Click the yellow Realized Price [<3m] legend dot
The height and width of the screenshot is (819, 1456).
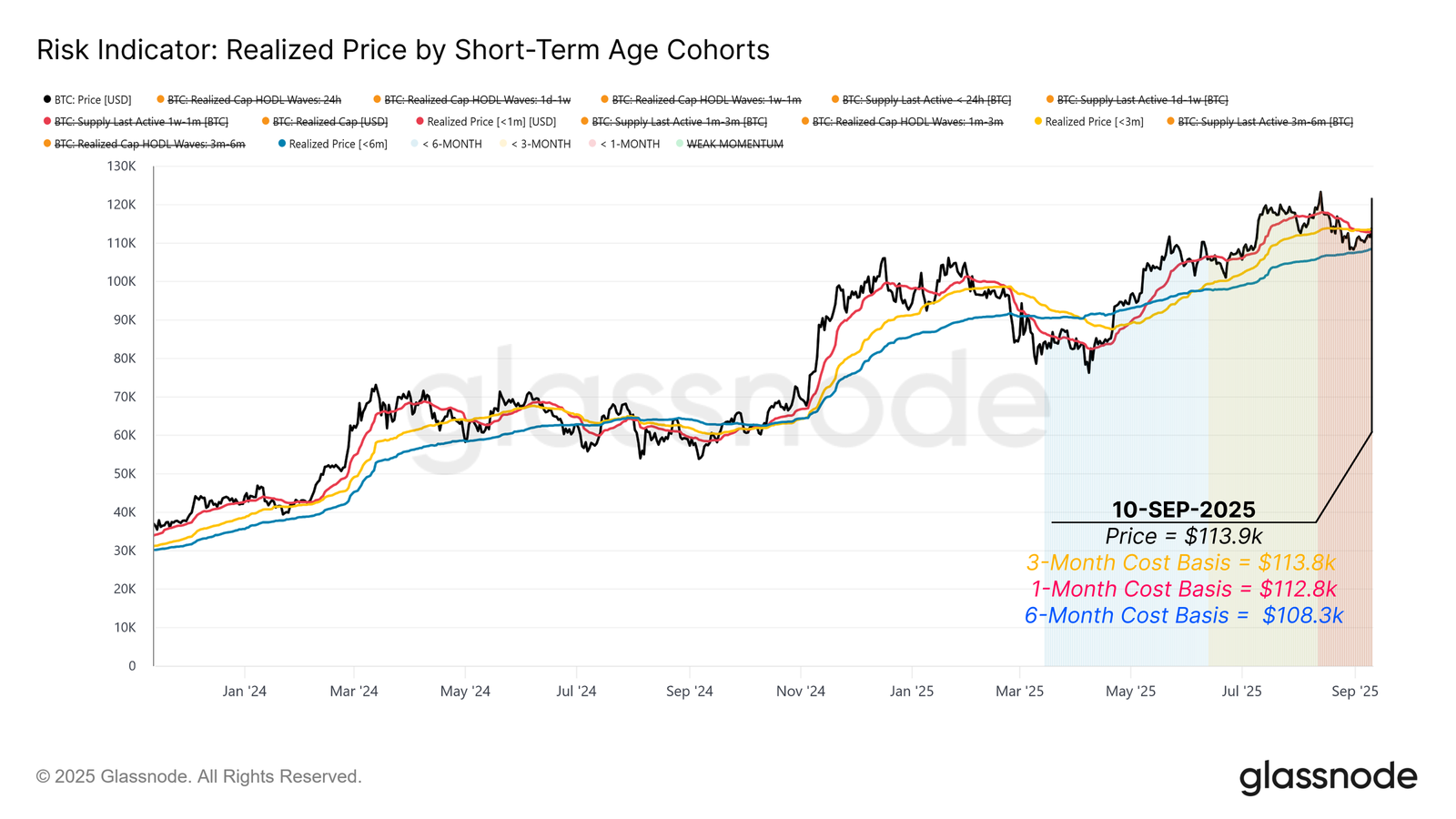pos(1038,121)
